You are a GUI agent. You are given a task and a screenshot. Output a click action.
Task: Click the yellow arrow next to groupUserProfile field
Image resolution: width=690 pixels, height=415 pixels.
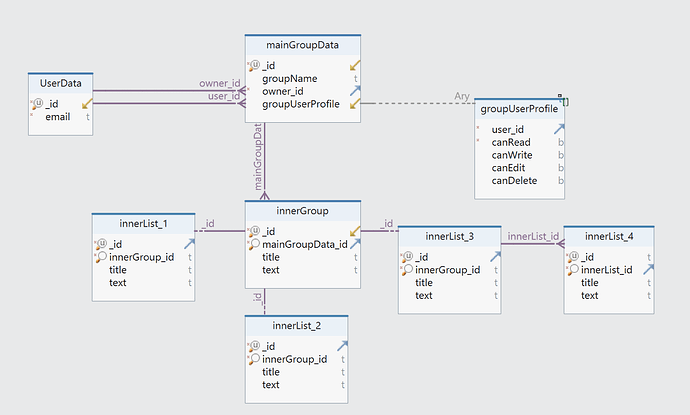[x=354, y=104]
